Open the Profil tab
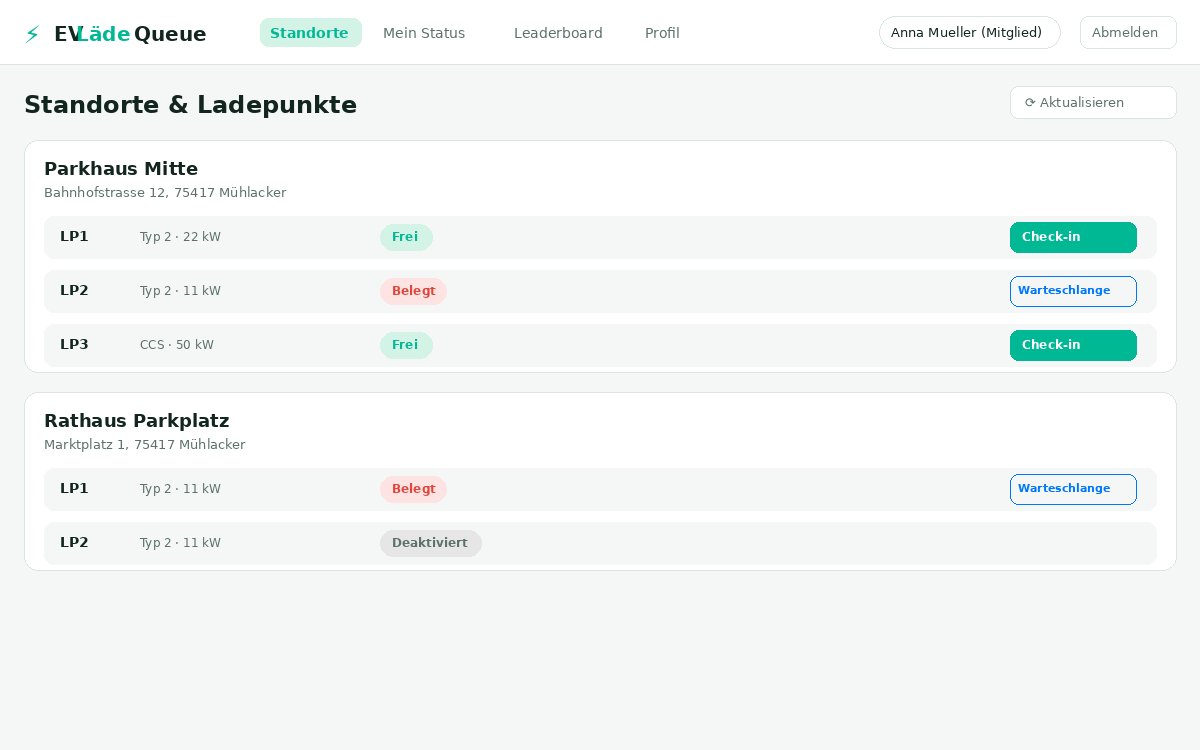 coord(662,33)
